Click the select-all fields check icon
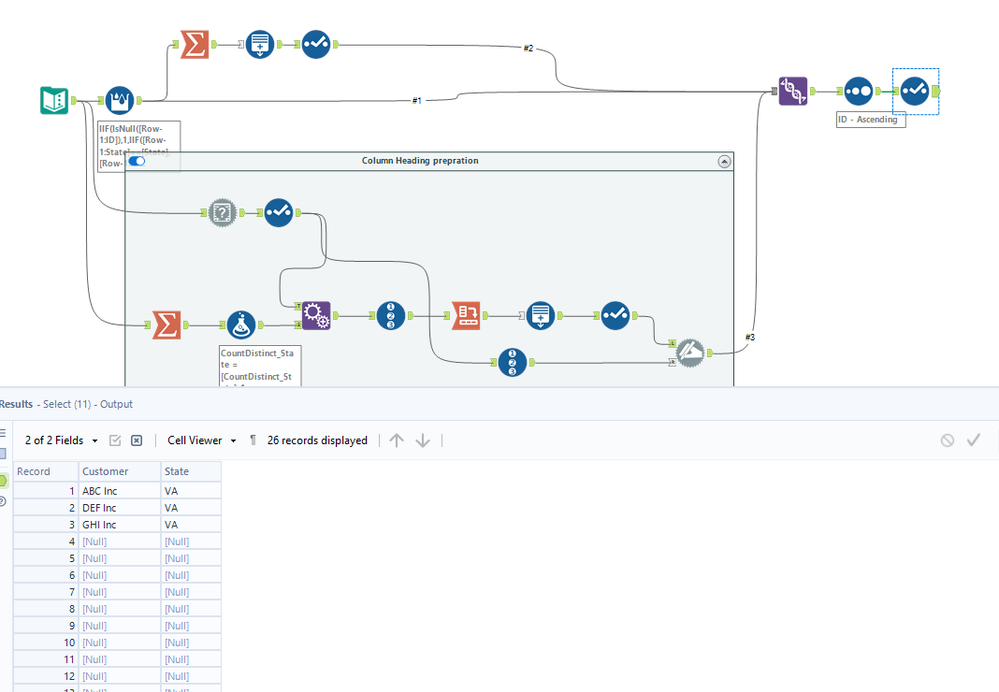Image resolution: width=999 pixels, height=692 pixels. pyautogui.click(x=115, y=440)
